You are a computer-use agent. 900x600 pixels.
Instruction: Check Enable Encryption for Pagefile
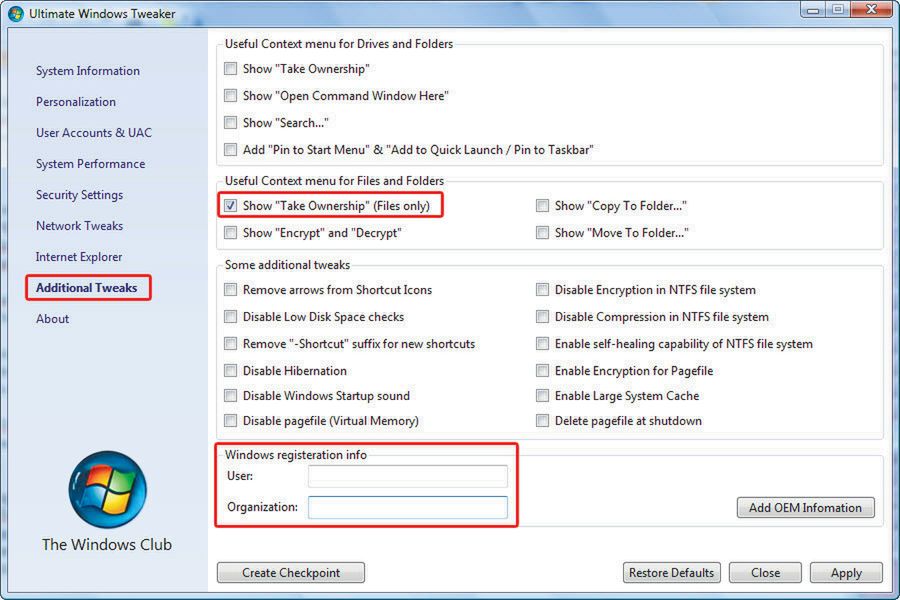[x=542, y=370]
